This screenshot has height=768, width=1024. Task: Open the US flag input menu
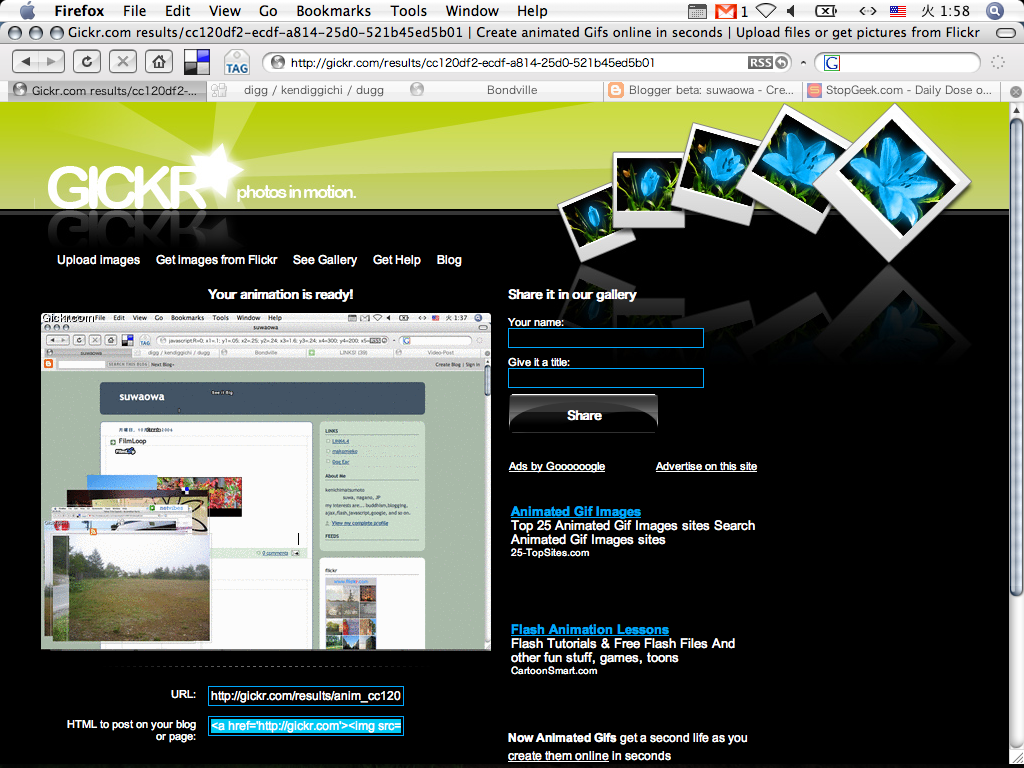tap(898, 11)
